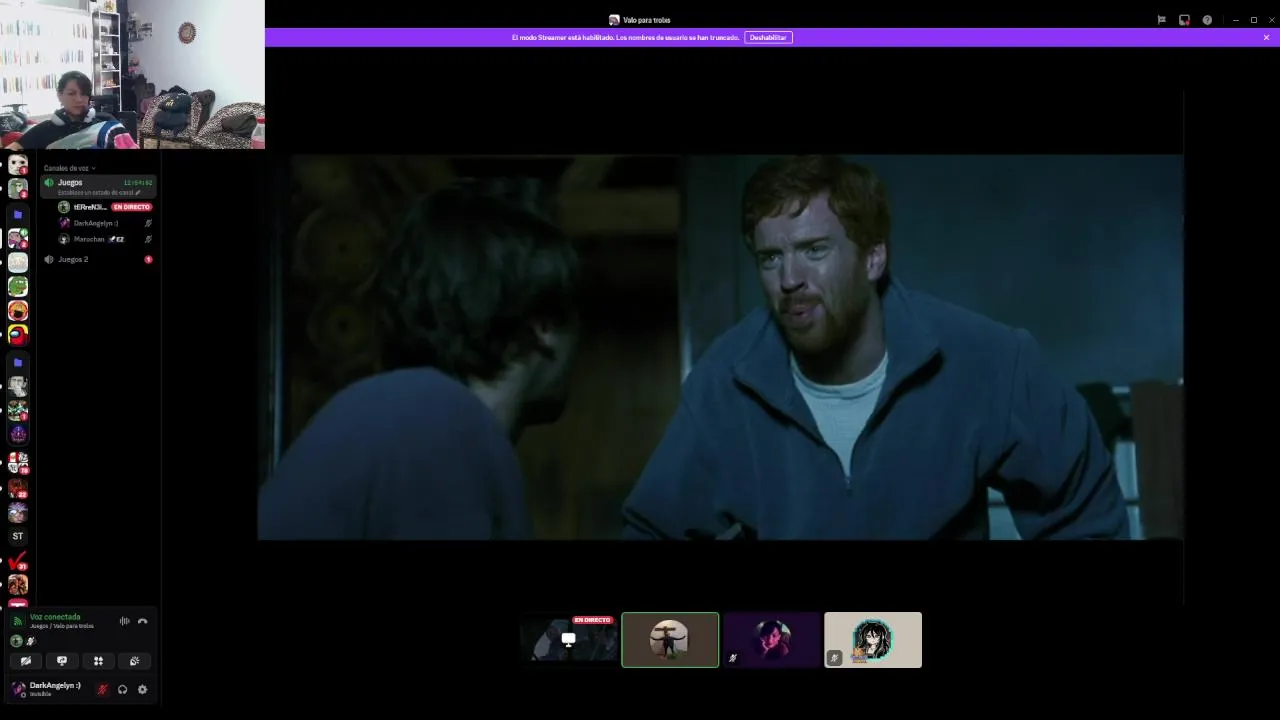Image resolution: width=1280 pixels, height=720 pixels.
Task: Open the soundboard in voice panel
Action: 134,661
